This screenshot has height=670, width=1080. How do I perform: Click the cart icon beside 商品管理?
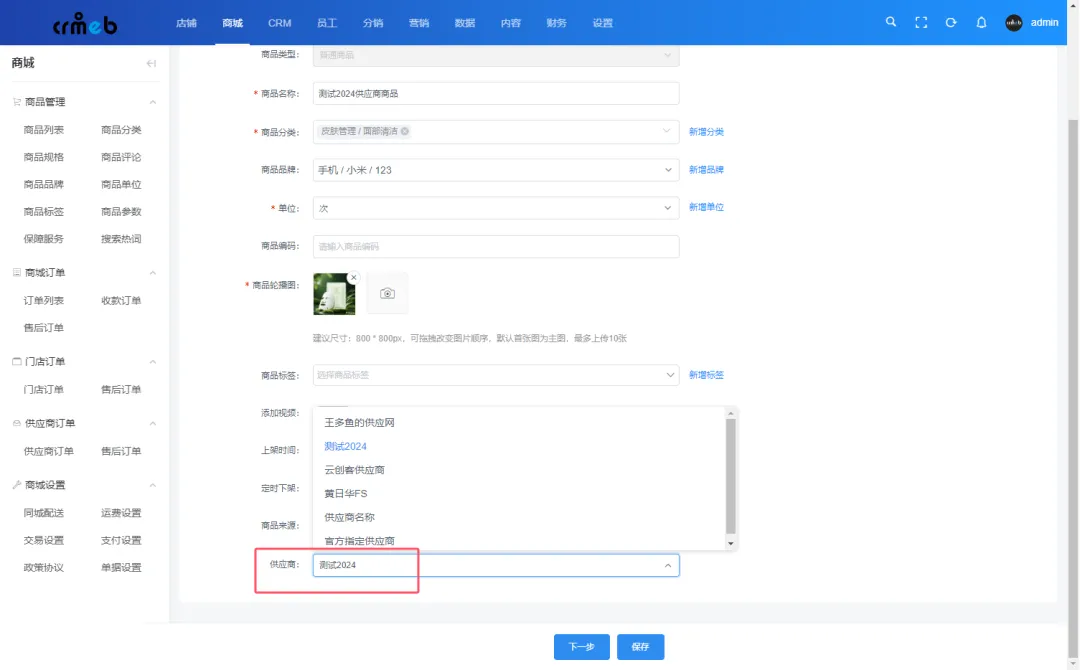17,102
